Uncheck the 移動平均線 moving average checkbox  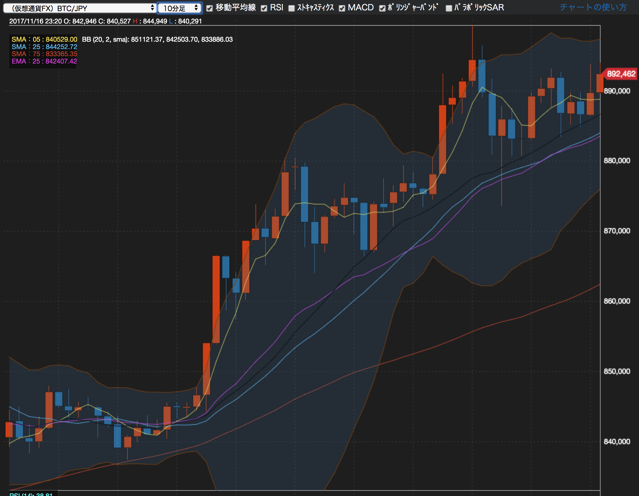click(209, 8)
